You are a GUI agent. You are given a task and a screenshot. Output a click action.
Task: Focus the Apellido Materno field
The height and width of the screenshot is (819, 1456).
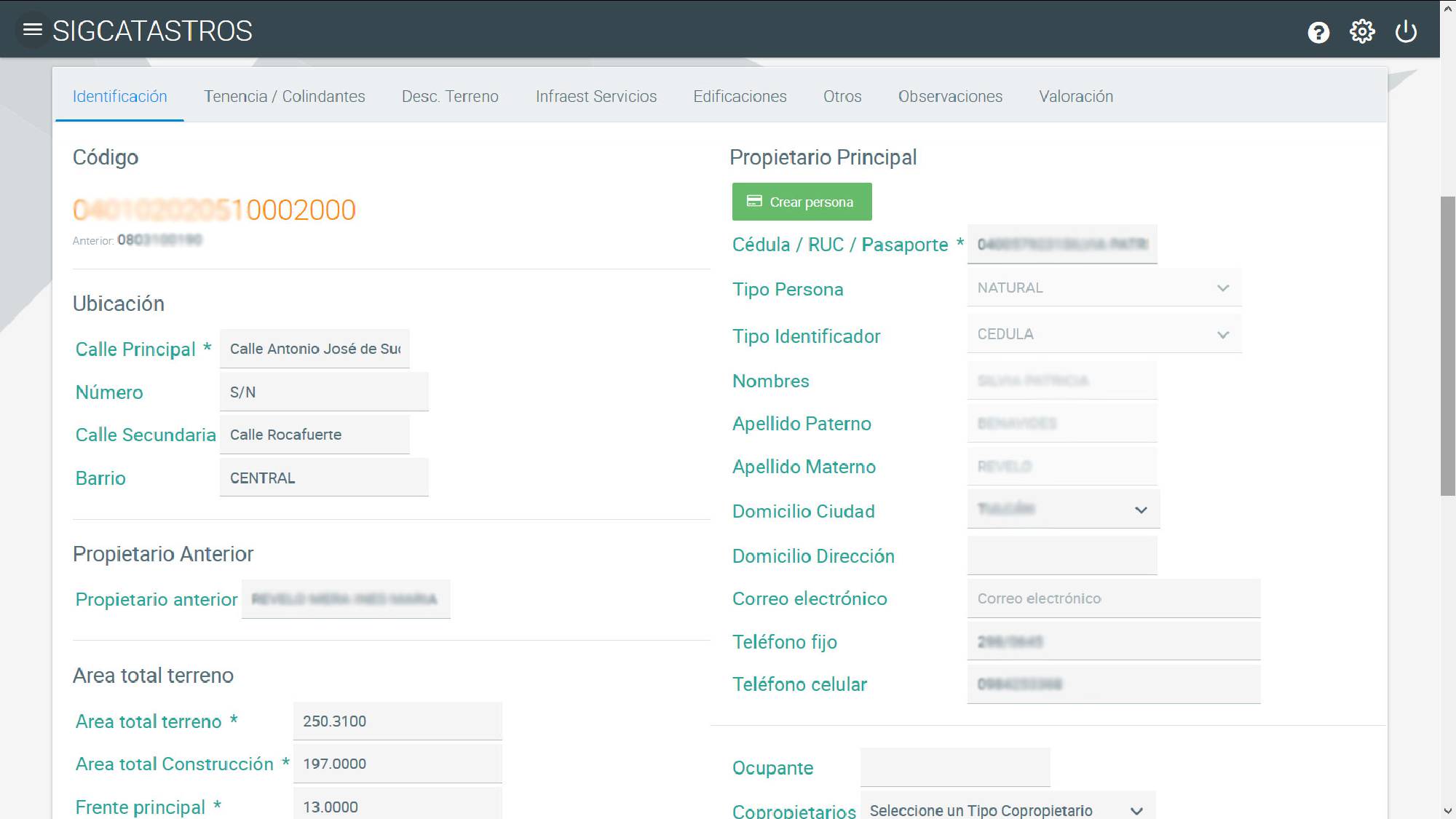click(1062, 466)
